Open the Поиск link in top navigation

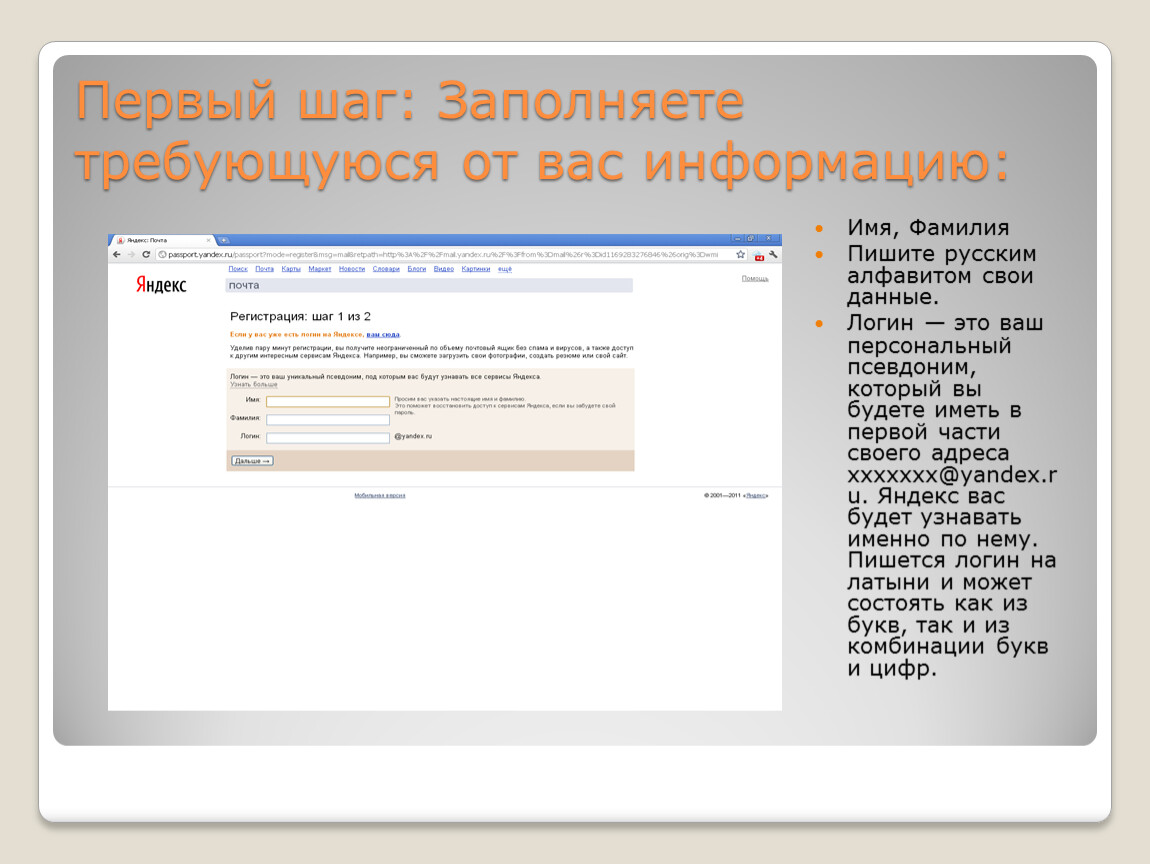click(x=238, y=269)
